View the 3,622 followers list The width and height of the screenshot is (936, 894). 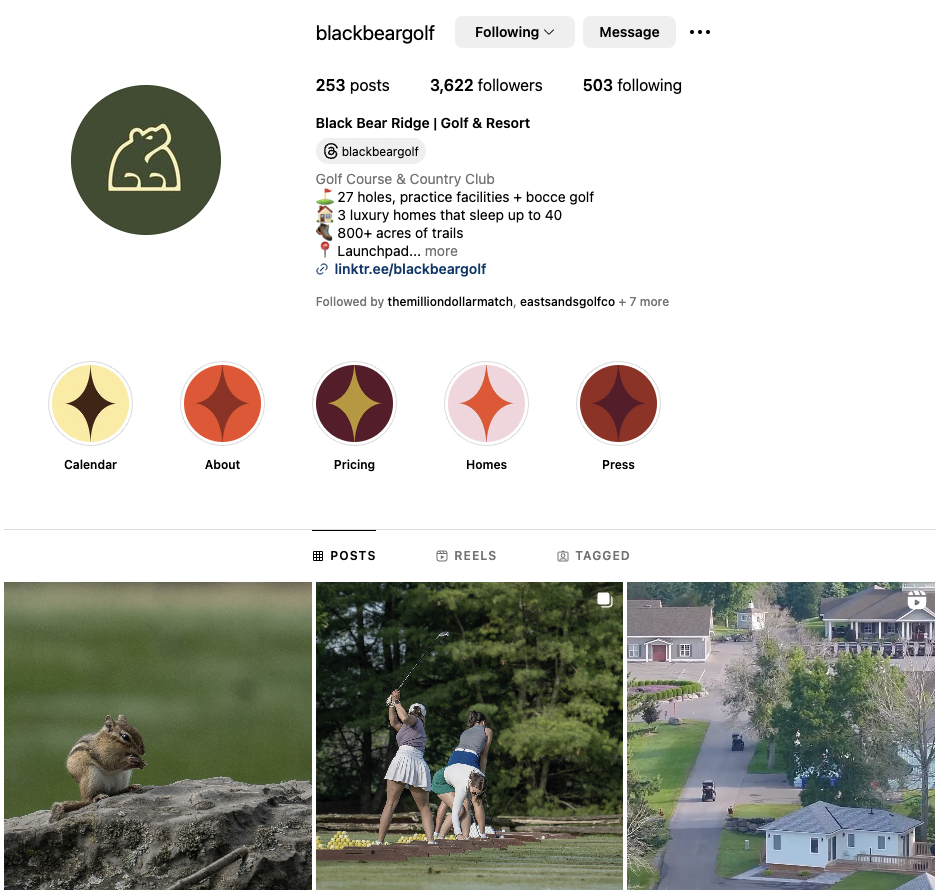[x=486, y=85]
